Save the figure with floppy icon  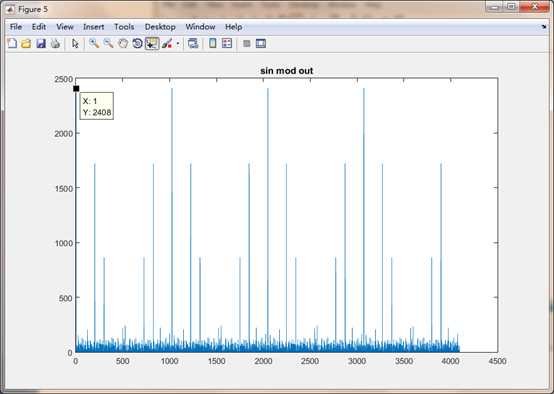click(41, 43)
